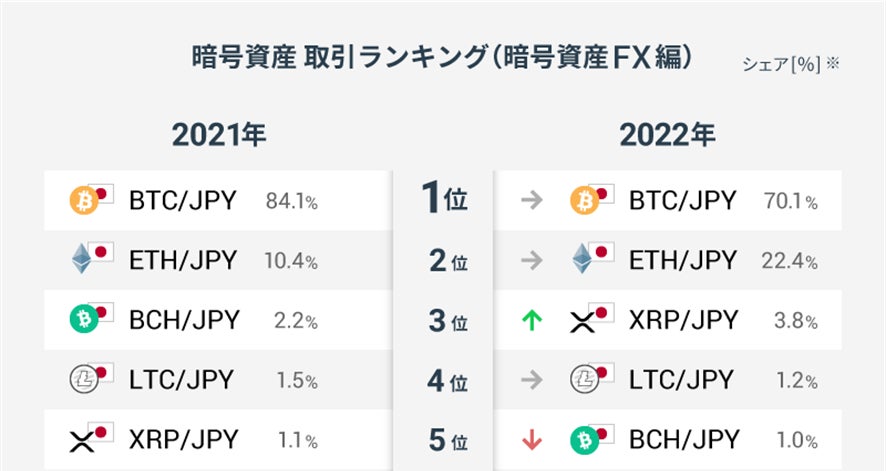
Task: Click the 2022 BTC/JPY Bitcoin icon
Action: click(x=583, y=201)
